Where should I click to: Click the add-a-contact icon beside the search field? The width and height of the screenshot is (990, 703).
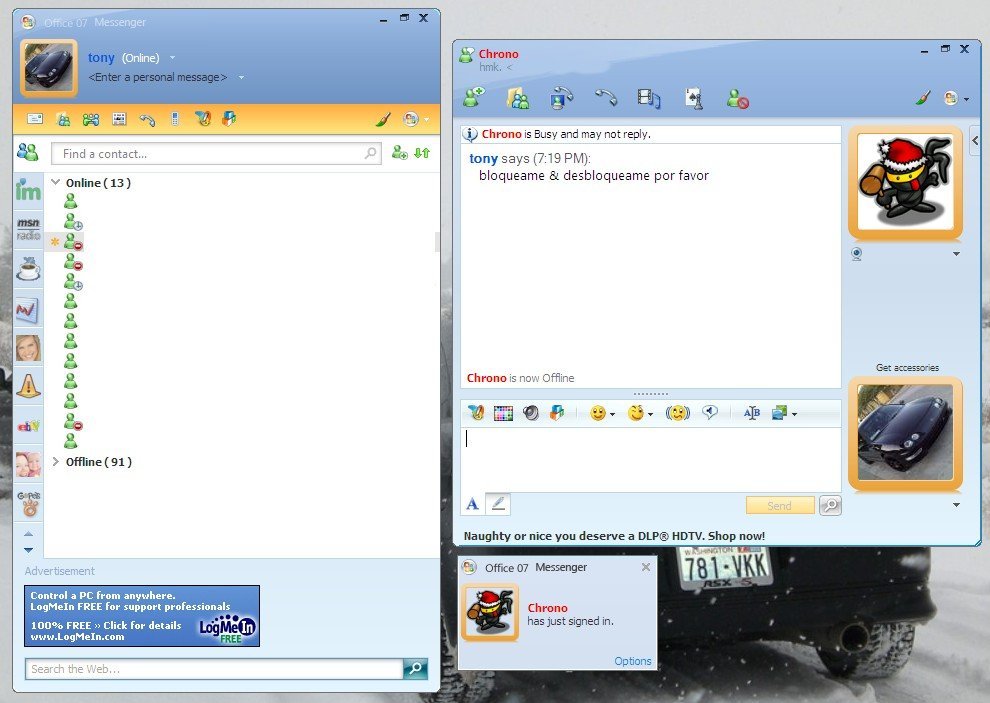[x=399, y=153]
